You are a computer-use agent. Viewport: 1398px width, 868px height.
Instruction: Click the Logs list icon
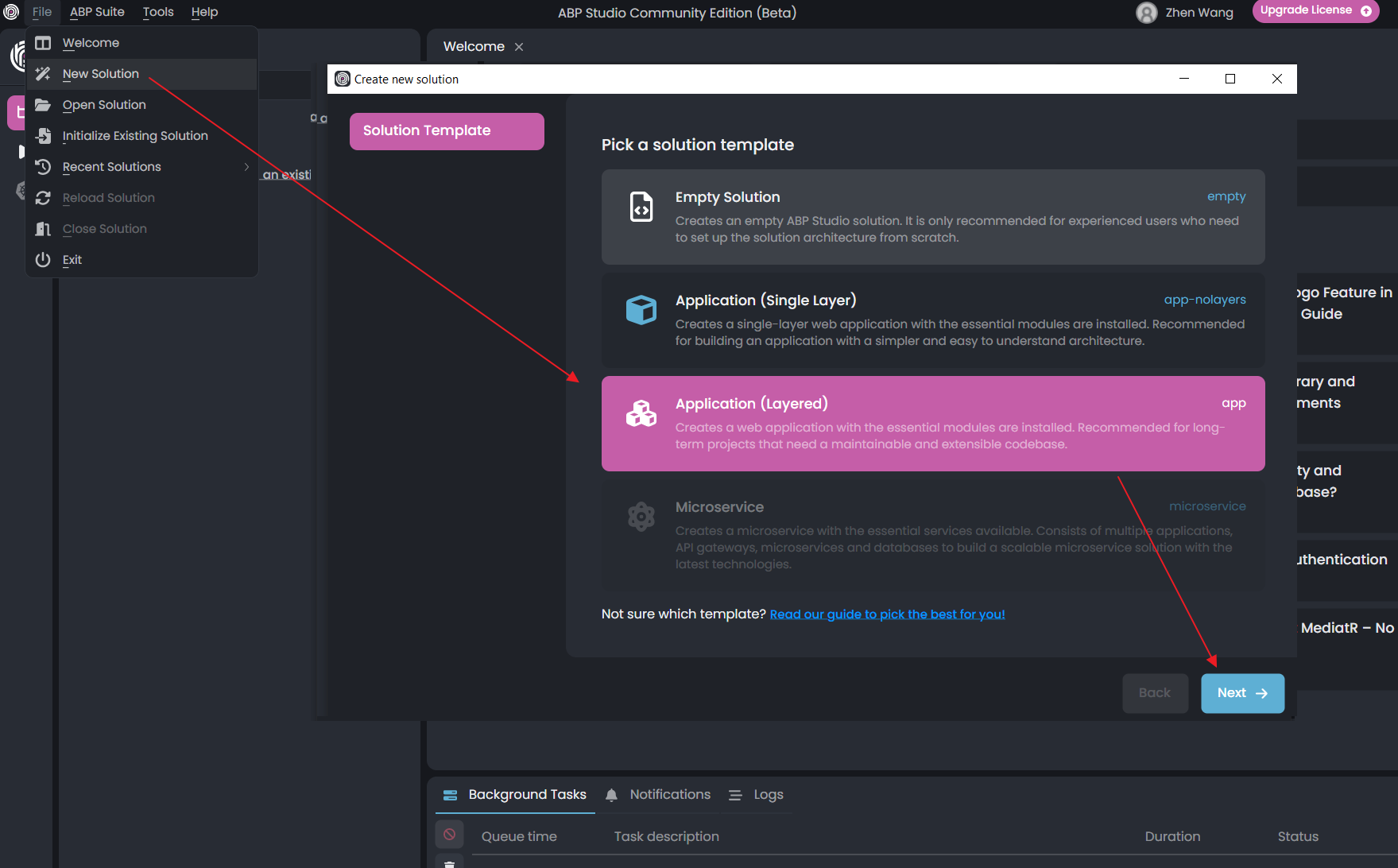point(735,795)
